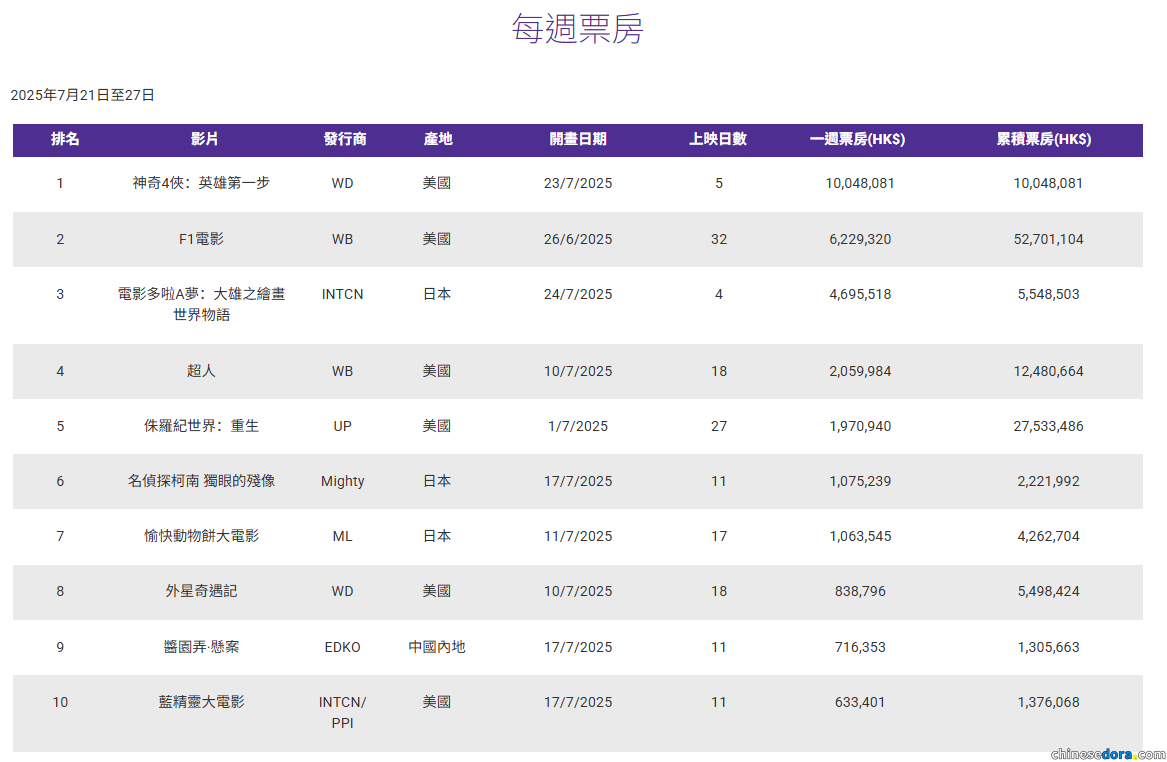
Task: Click the 超人 film title
Action: pos(201,371)
